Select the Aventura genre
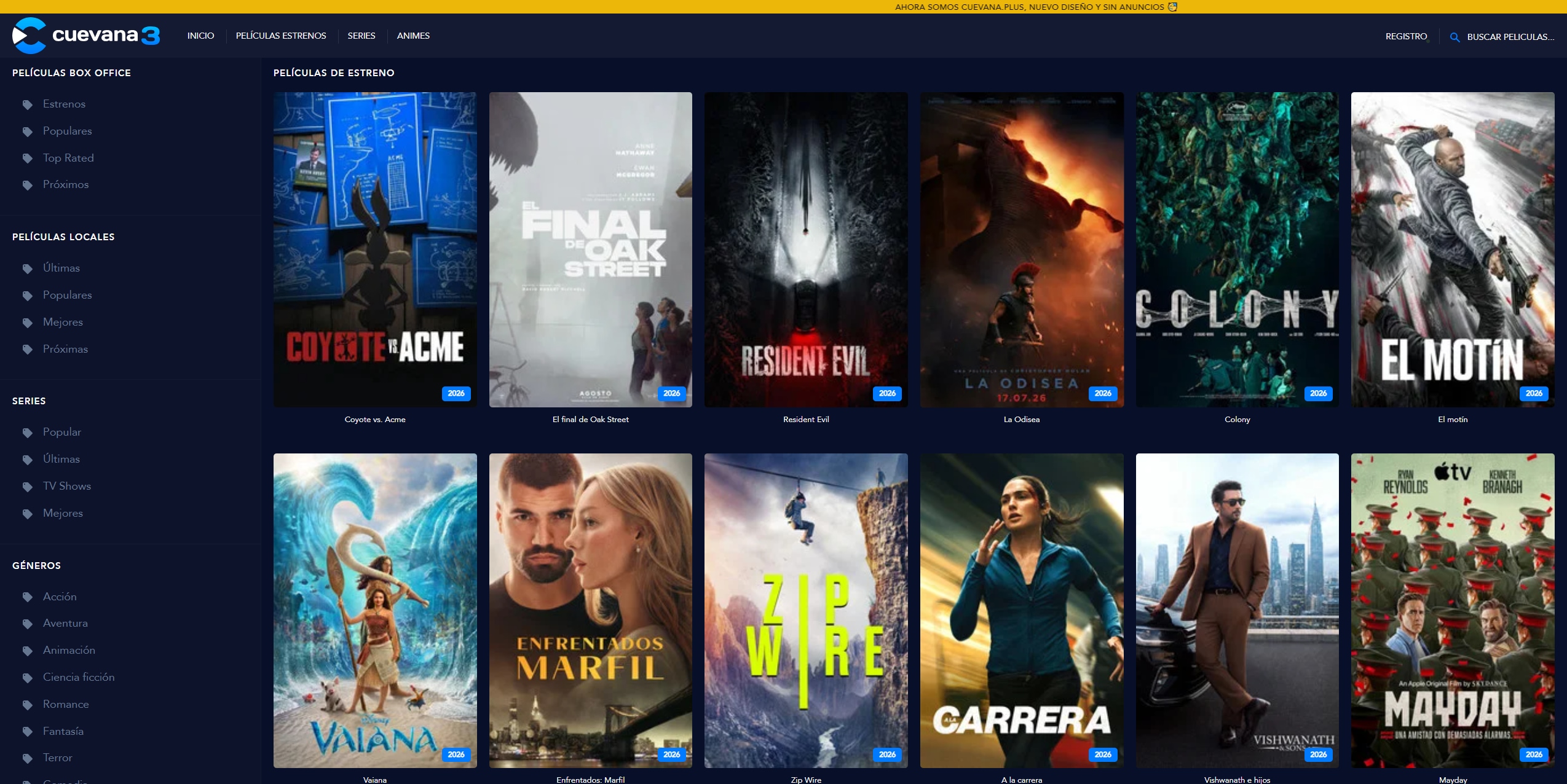The width and height of the screenshot is (1567, 784). point(66,623)
